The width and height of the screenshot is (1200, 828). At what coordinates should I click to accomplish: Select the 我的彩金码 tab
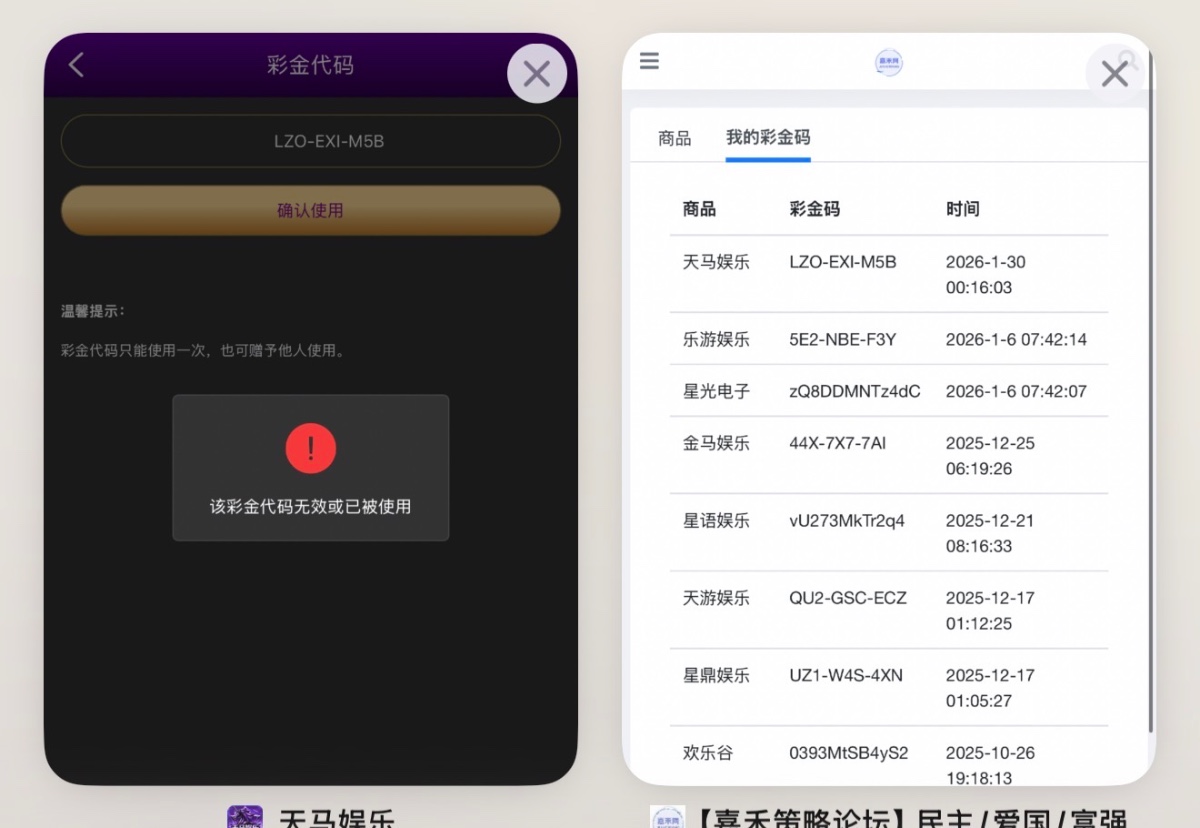768,138
